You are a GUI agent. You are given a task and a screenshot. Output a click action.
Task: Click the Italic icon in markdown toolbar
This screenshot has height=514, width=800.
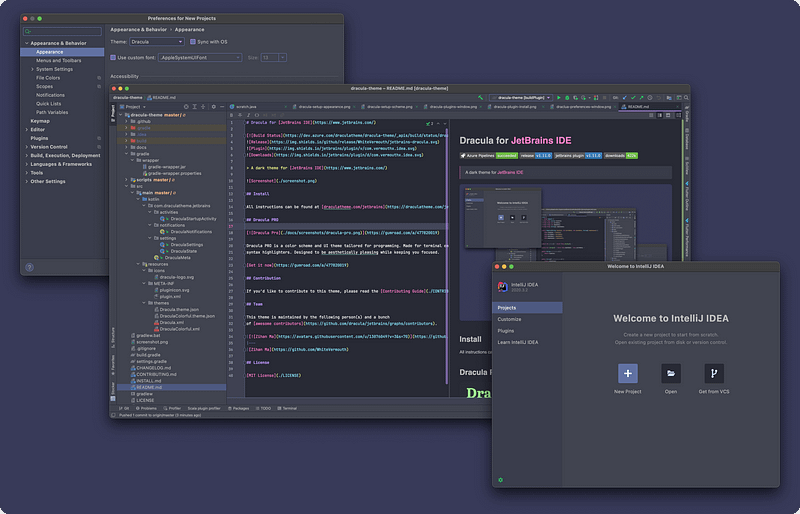(x=248, y=115)
